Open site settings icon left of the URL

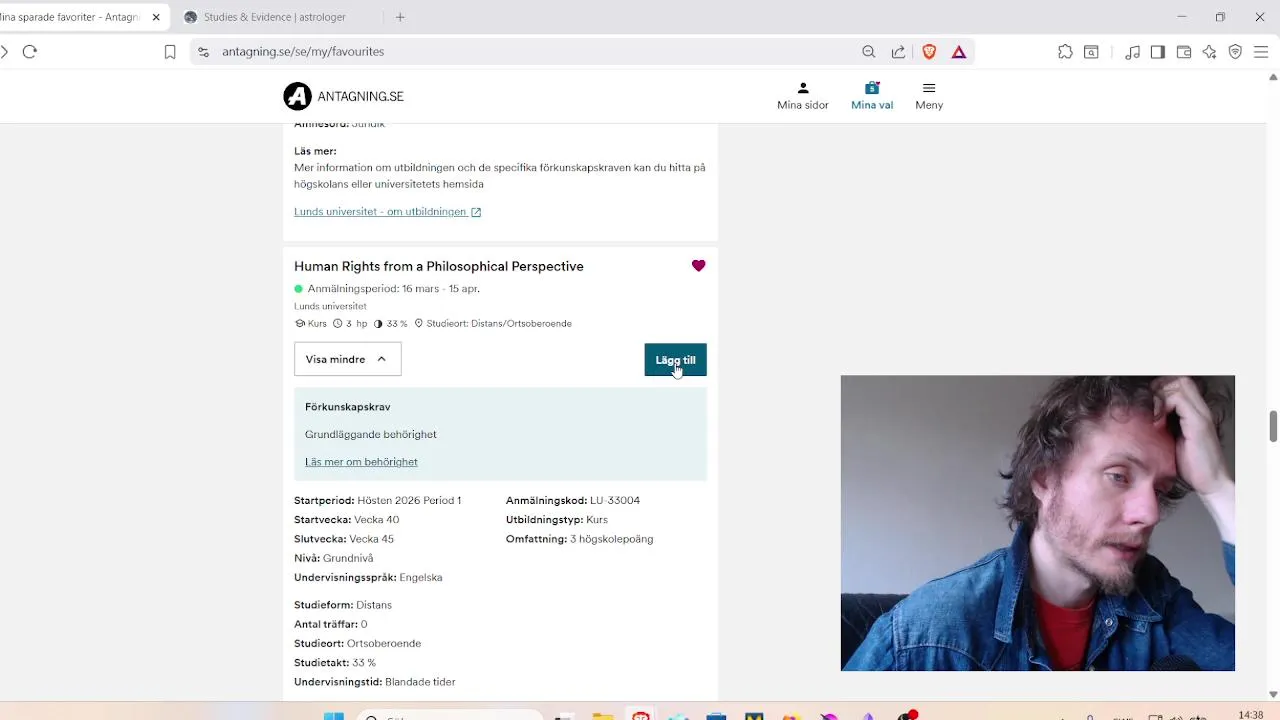204,52
